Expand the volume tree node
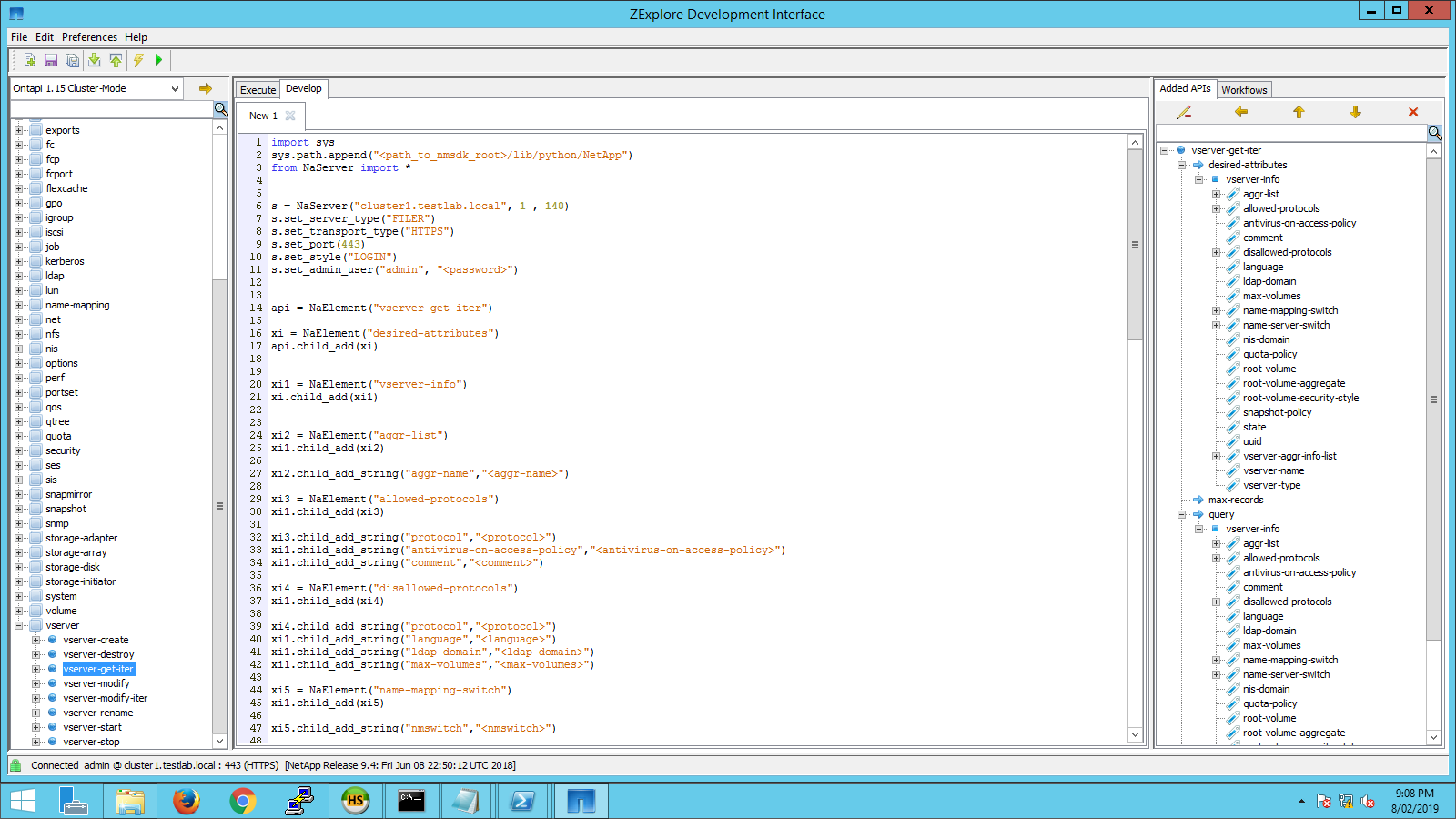This screenshot has width=1456, height=819. (18, 611)
